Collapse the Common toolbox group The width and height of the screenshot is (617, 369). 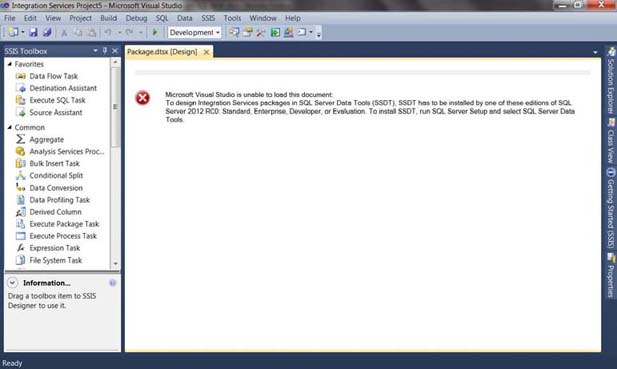[10, 127]
